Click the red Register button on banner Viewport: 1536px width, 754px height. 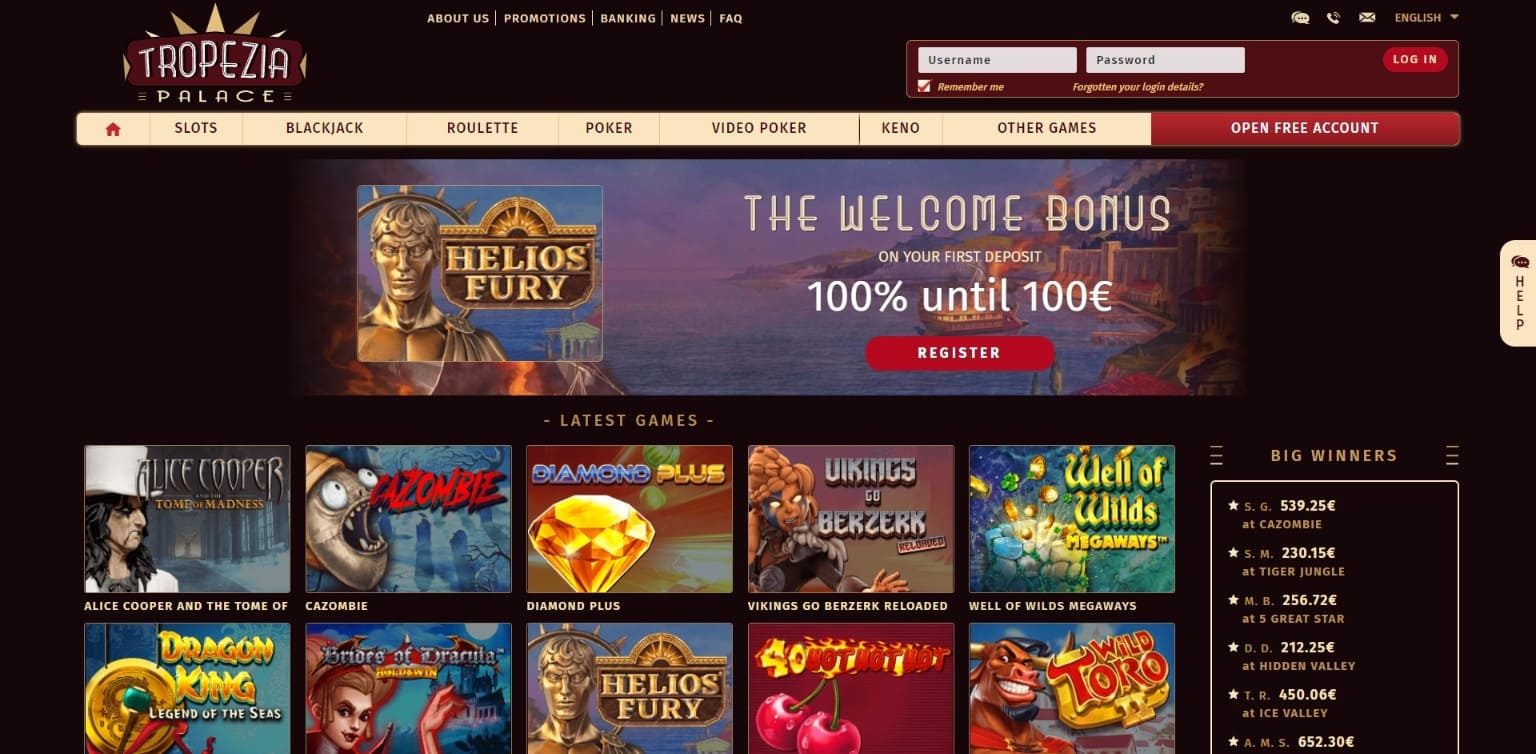[x=959, y=353]
